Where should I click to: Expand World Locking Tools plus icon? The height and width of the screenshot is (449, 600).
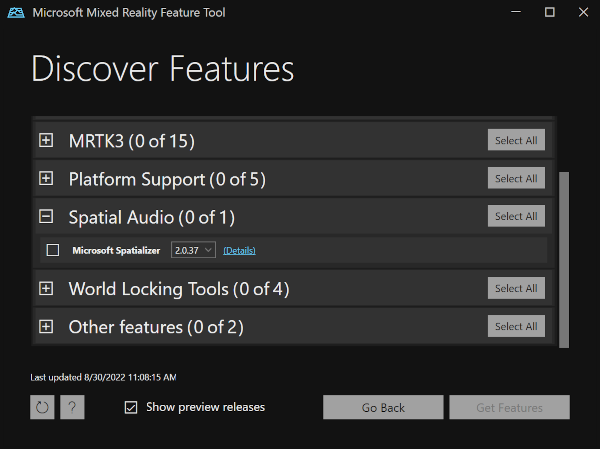(x=46, y=289)
